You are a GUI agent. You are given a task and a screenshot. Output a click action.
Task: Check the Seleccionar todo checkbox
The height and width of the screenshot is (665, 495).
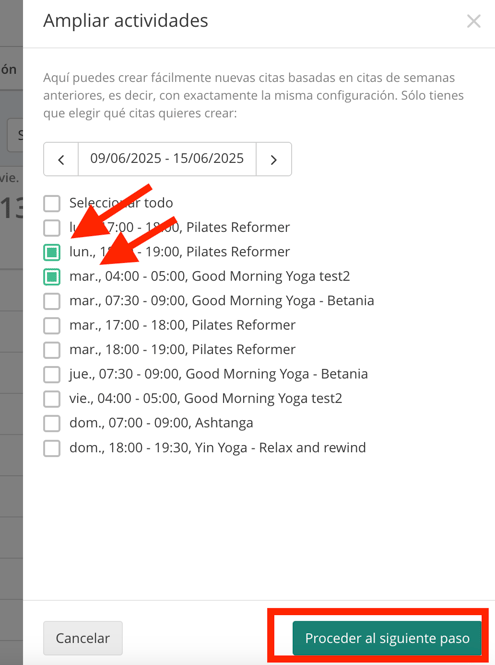(x=52, y=203)
